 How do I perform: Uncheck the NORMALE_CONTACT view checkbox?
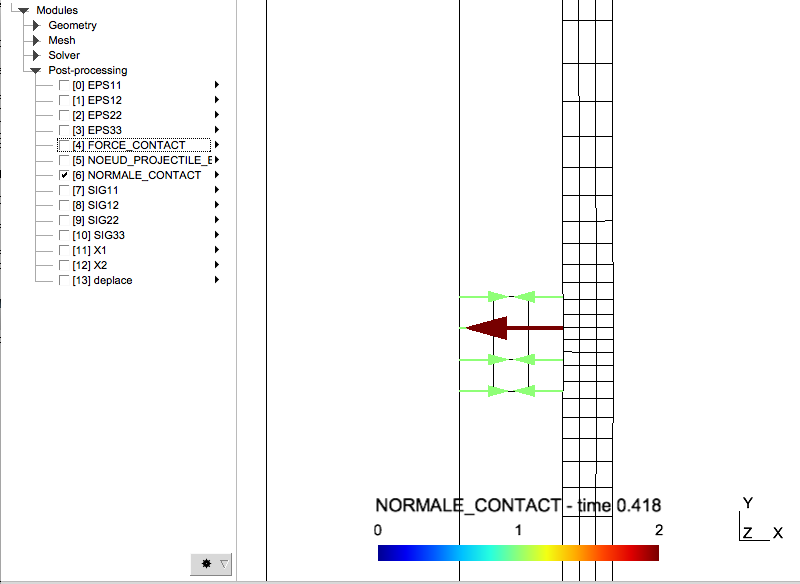[x=64, y=175]
